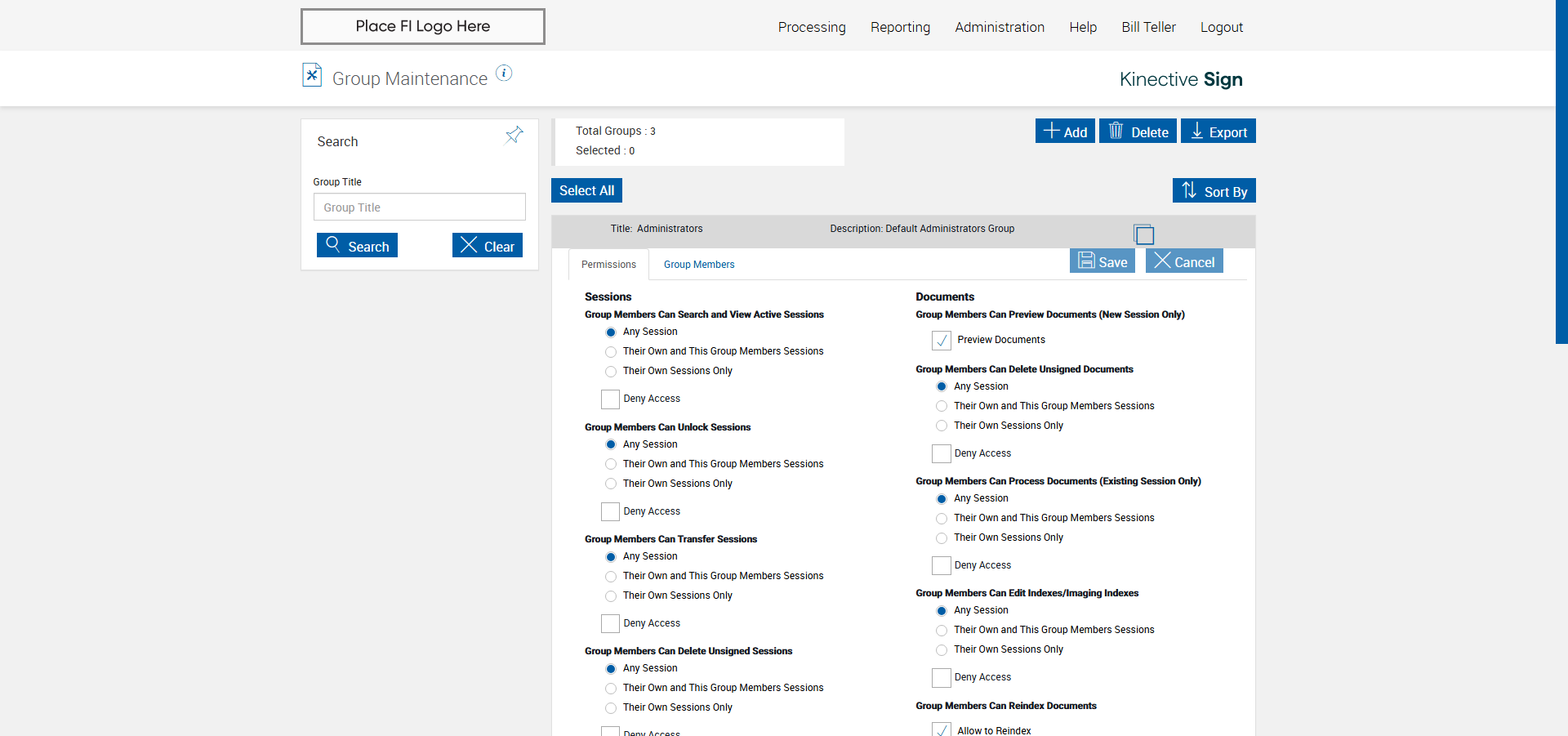
Task: Click the Logout link
Action: pos(1222,27)
